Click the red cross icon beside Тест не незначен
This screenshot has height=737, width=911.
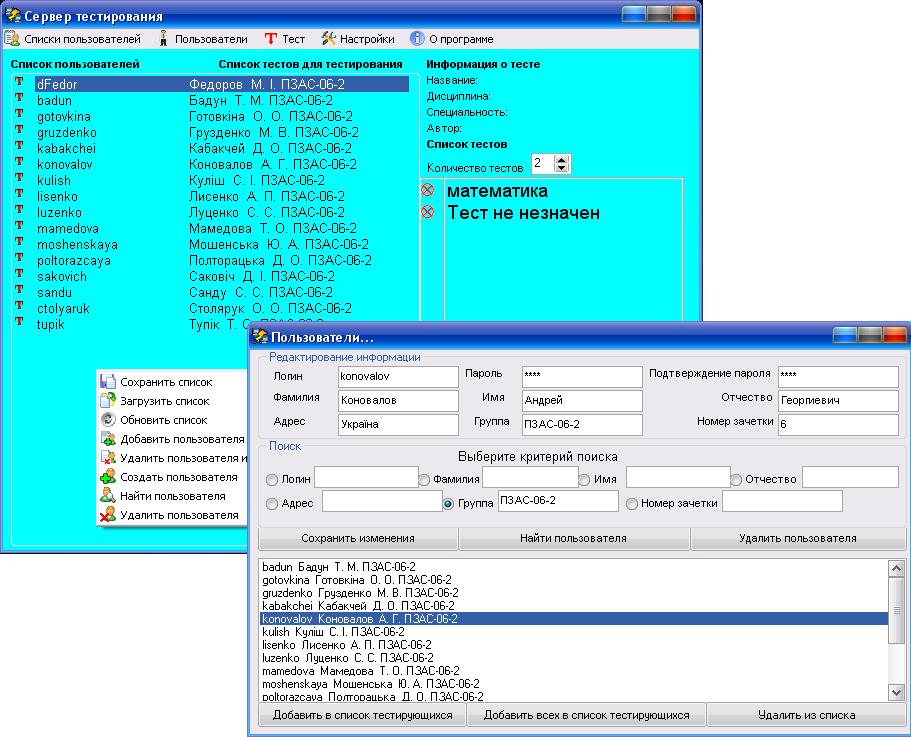[x=428, y=212]
